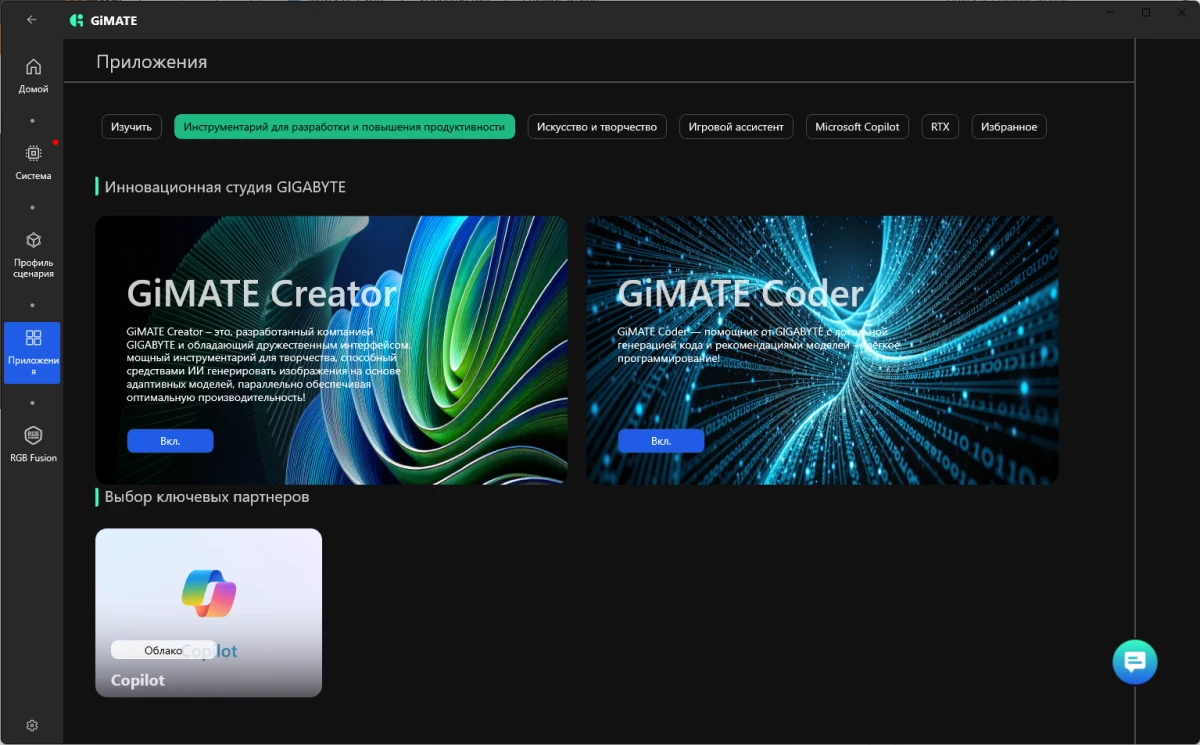Click the Copilot logo icon

coord(209,594)
